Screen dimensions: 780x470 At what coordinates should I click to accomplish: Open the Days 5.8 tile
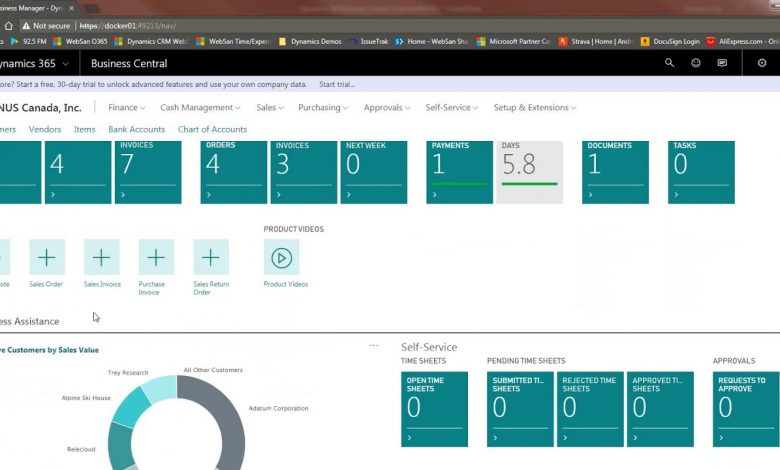tap(530, 172)
